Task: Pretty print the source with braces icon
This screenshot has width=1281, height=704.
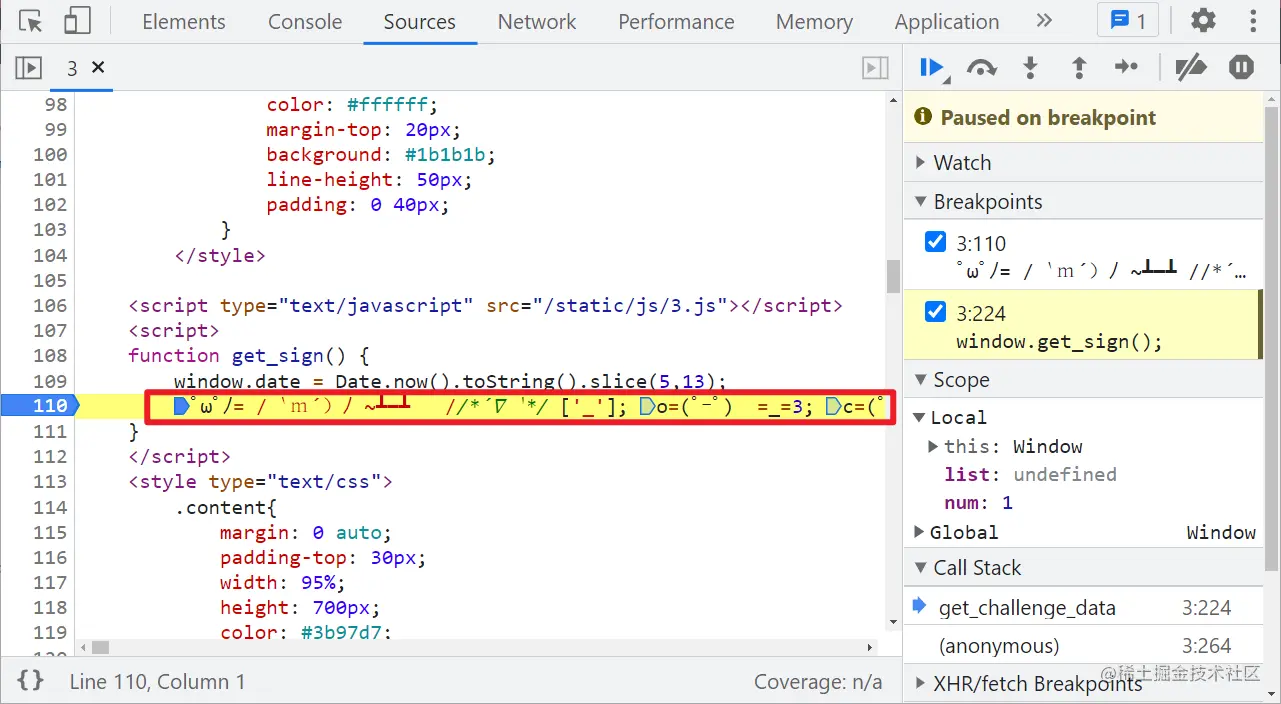Action: tap(31, 681)
